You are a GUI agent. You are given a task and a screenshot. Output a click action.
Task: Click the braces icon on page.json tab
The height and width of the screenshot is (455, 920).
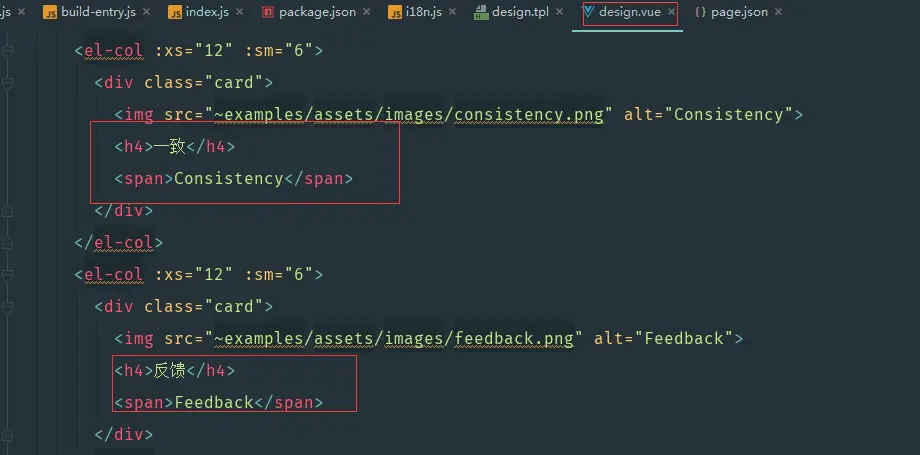pos(701,12)
